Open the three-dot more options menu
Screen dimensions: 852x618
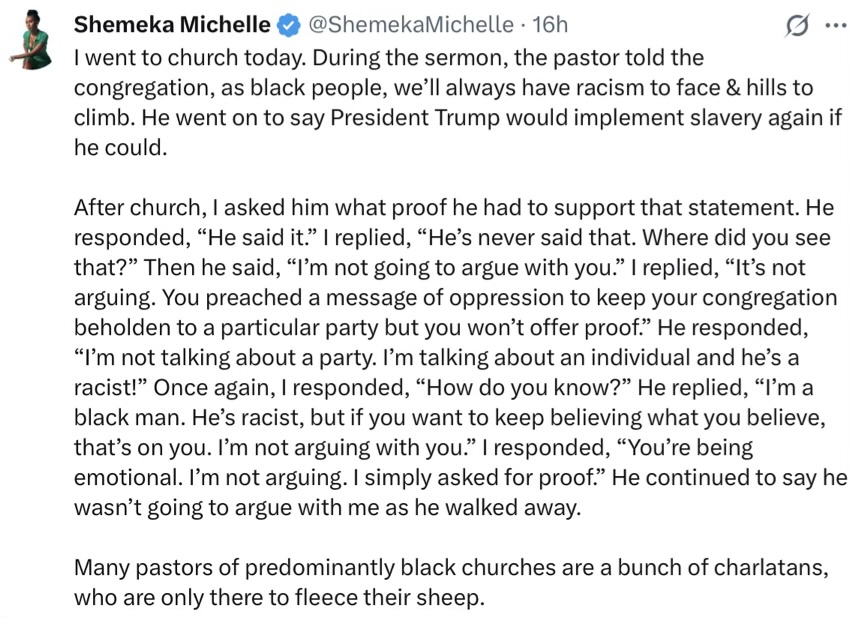pos(836,25)
